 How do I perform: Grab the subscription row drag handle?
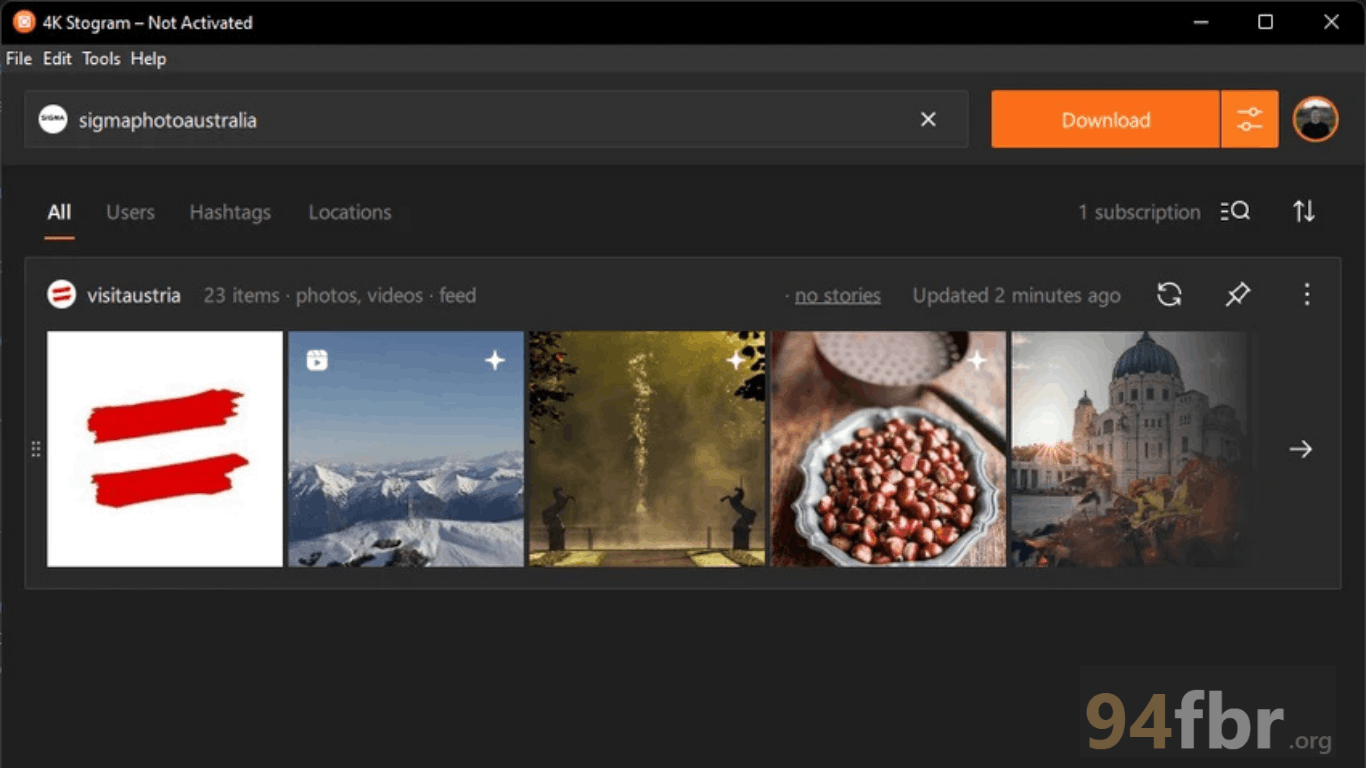click(36, 449)
